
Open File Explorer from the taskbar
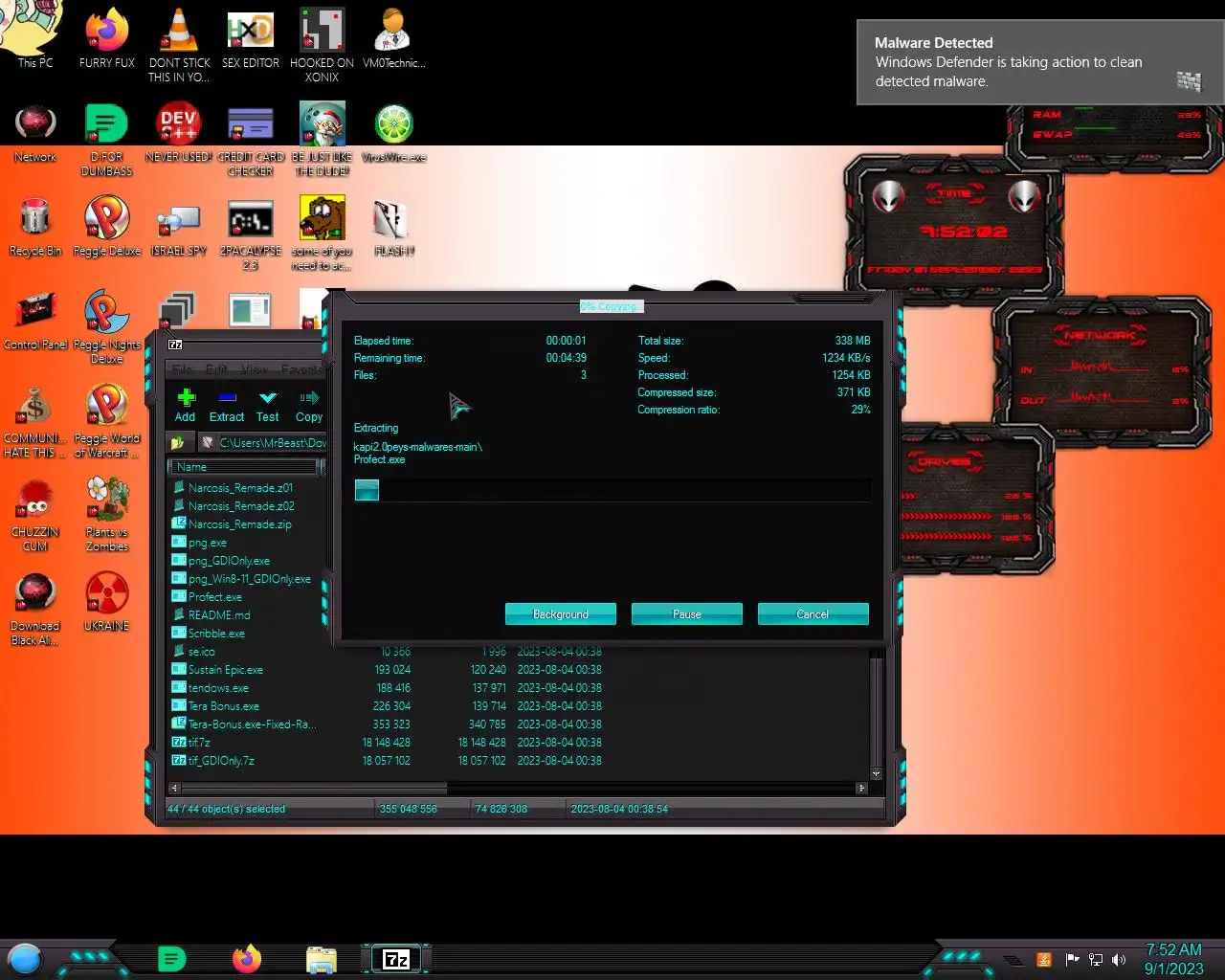(322, 959)
